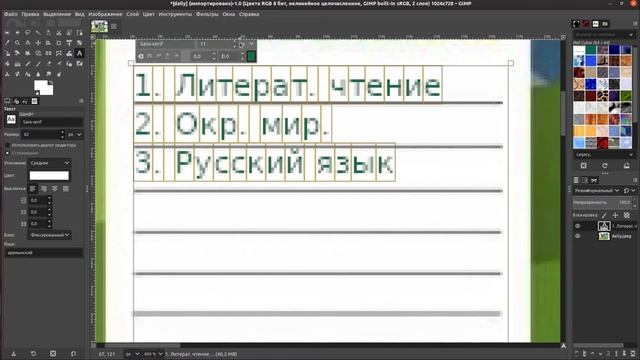640x360 pixels.
Task: Select the leopard pattern swatch
Action: click(x=602, y=96)
